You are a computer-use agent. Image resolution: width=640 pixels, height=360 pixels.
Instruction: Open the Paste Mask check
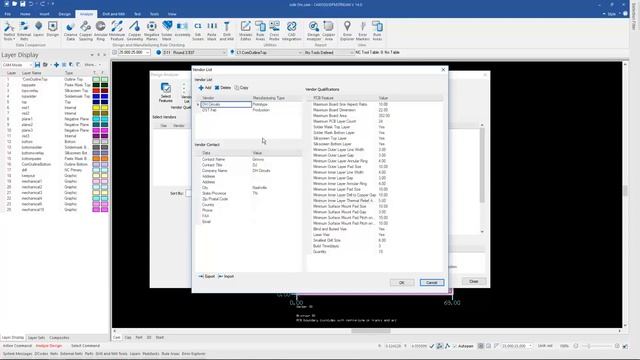(212, 31)
